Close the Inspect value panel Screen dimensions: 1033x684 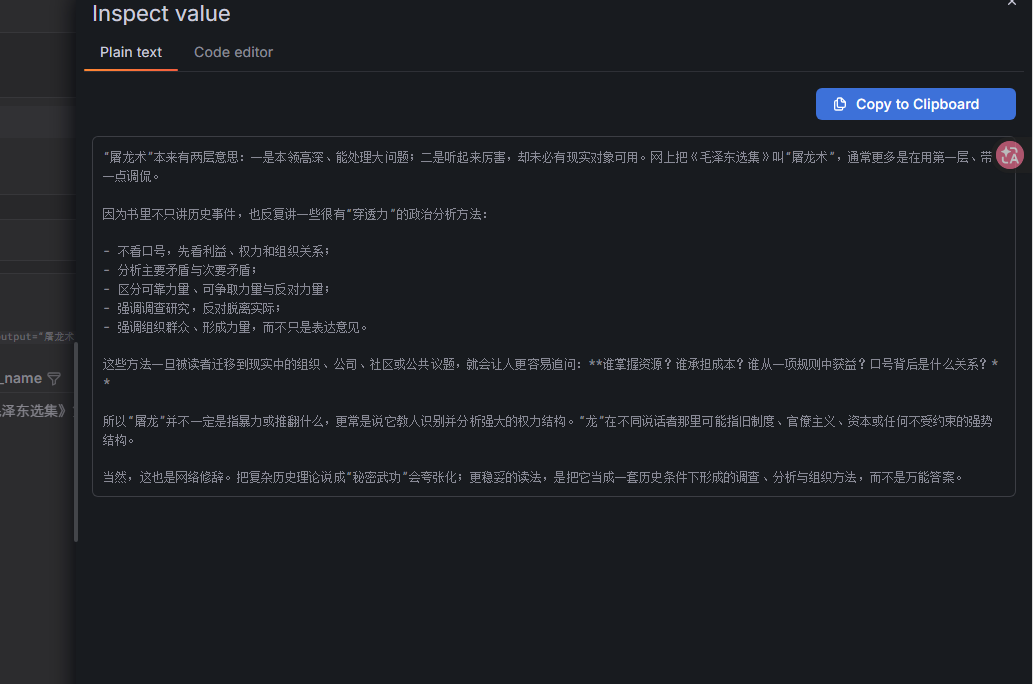click(1011, 3)
